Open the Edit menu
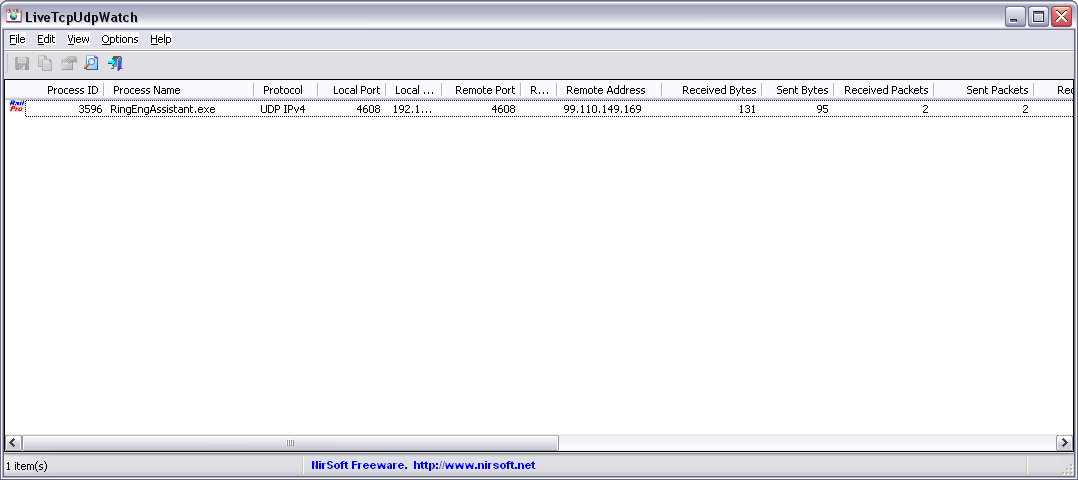This screenshot has height=480, width=1078. pos(46,39)
